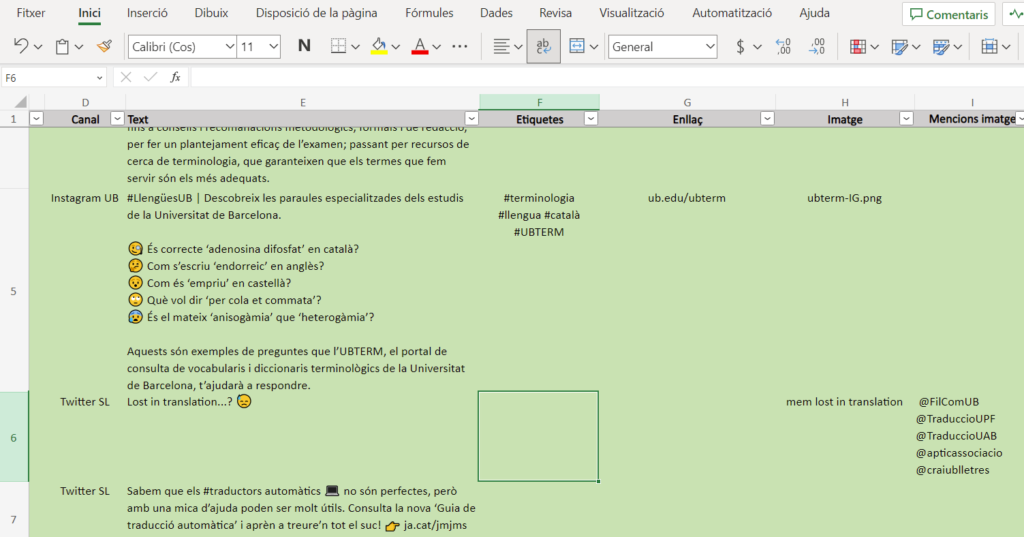Apply the yellow fill color
This screenshot has width=1024, height=537.
coord(379,47)
